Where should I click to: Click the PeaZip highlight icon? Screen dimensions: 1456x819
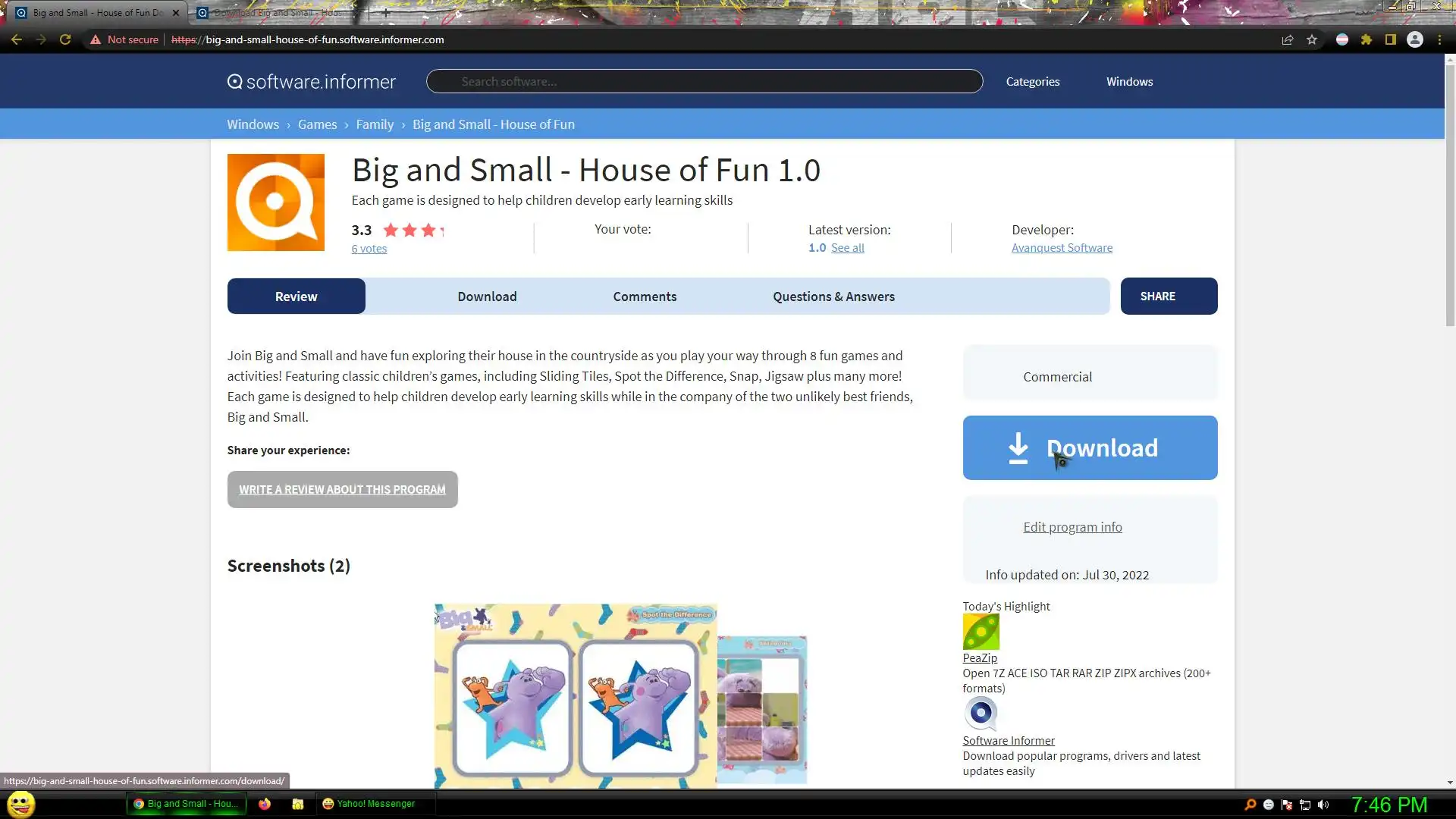(981, 632)
